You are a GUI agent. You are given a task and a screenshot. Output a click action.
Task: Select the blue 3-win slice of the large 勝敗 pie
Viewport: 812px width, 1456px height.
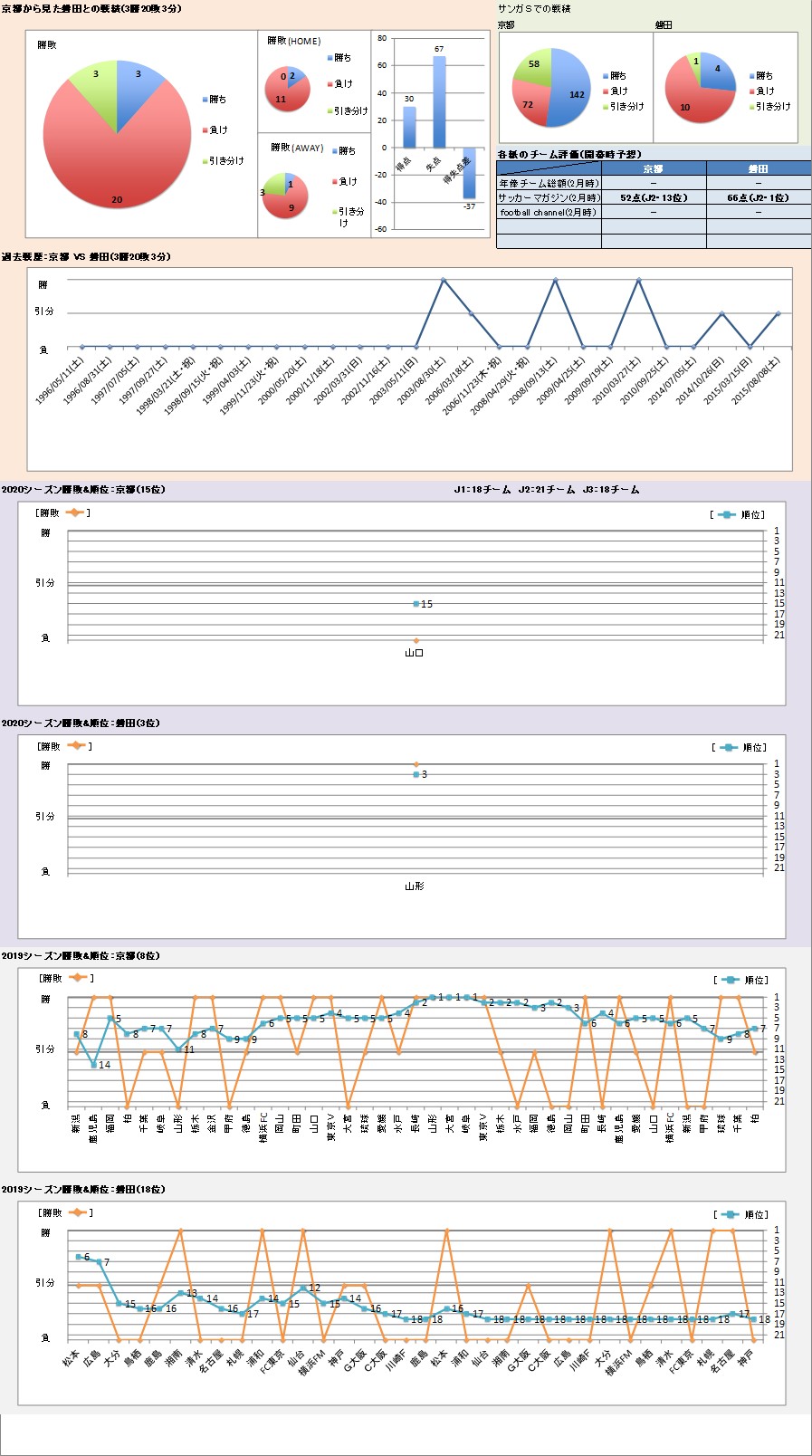136,86
